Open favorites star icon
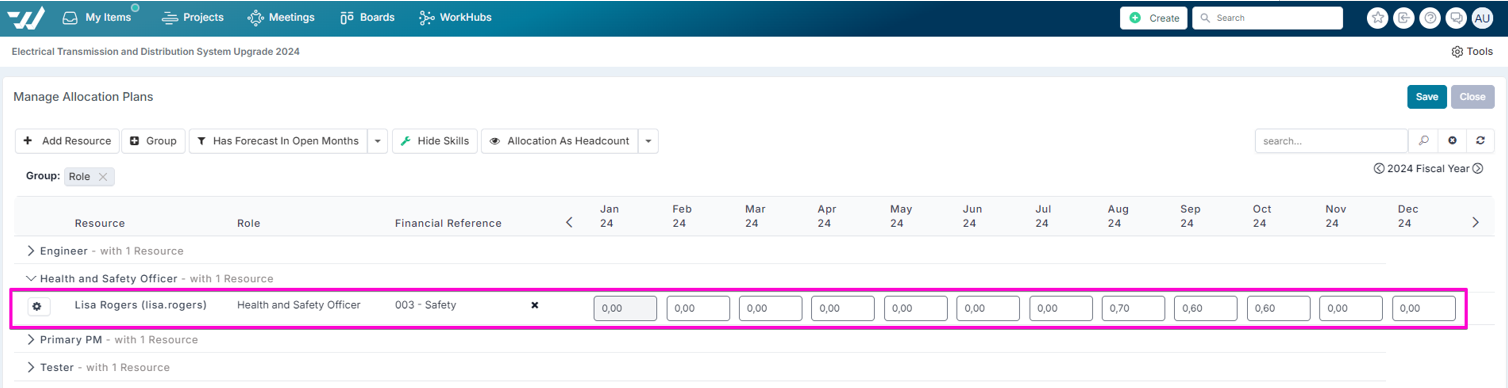This screenshot has width=1508, height=388. coord(1377,18)
